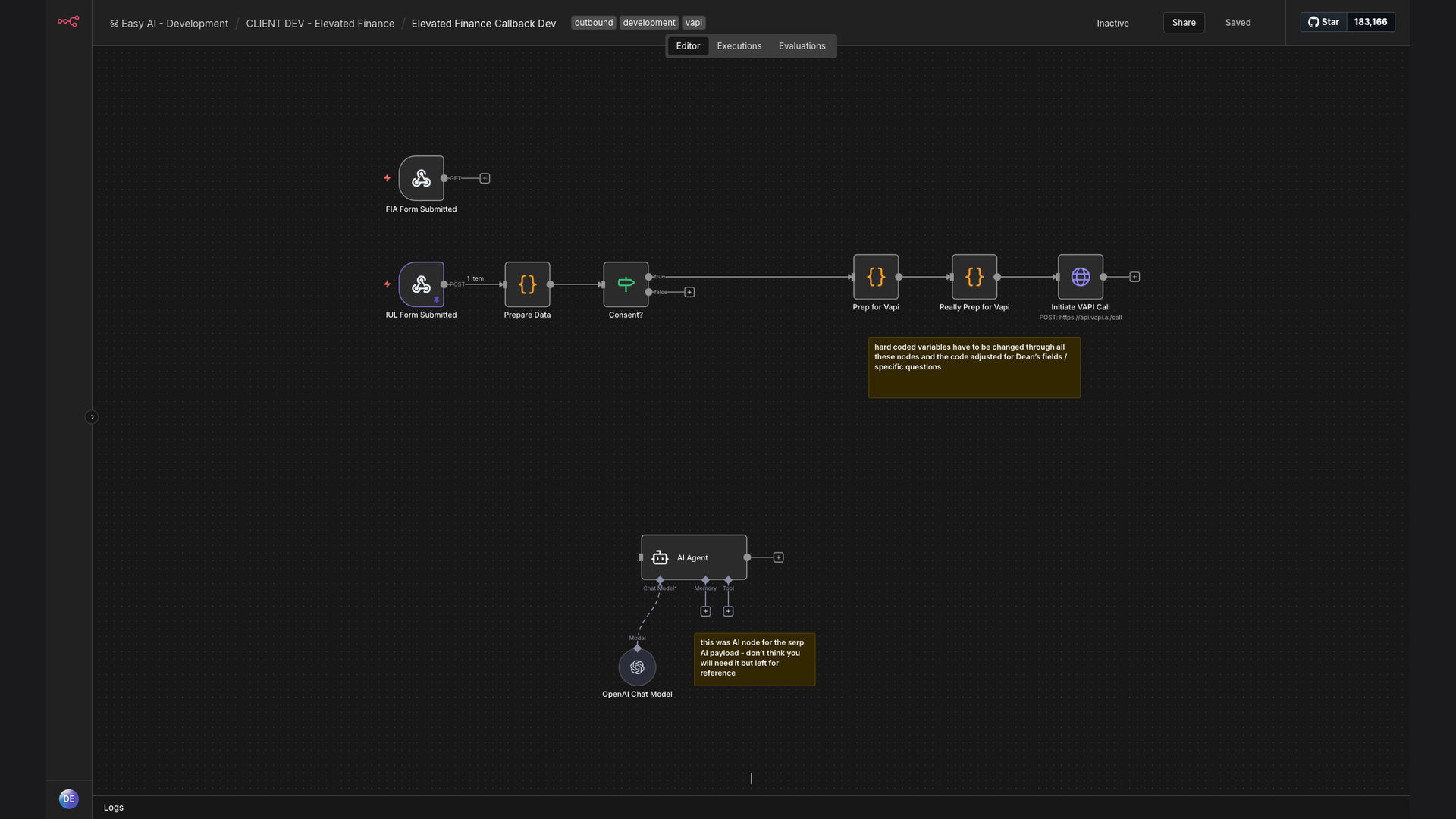The height and width of the screenshot is (819, 1456).
Task: Select the FIA Form Submitted webhook node
Action: 421,178
